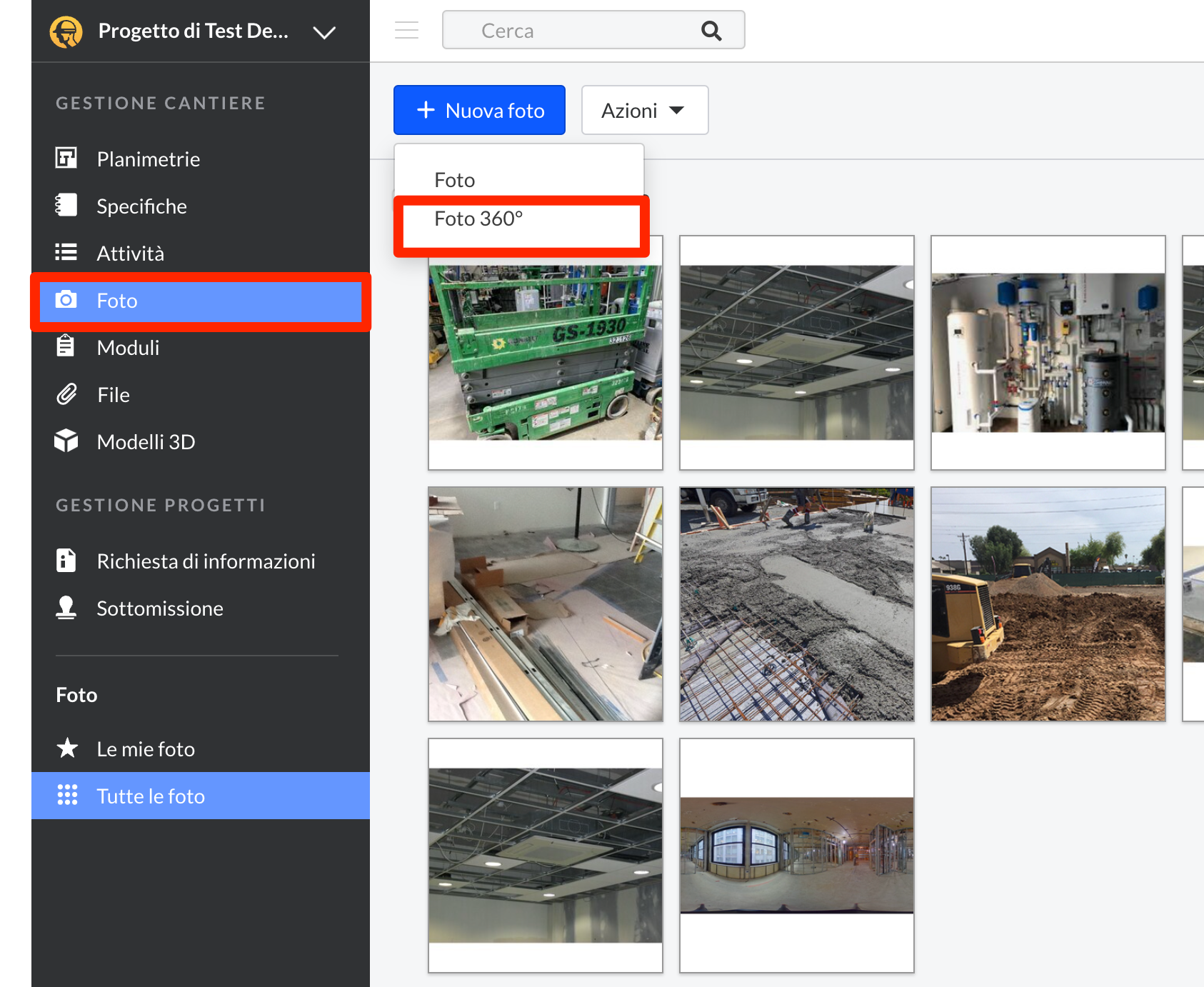The image size is (1204, 987).
Task: Show Tutte le foto
Action: coord(201,796)
